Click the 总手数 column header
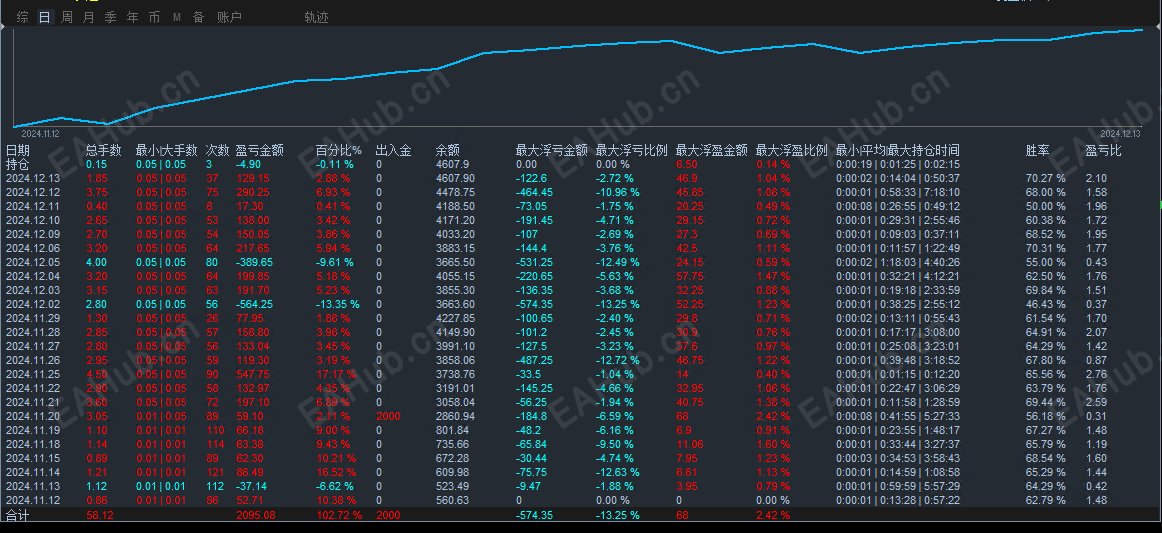 (x=104, y=150)
